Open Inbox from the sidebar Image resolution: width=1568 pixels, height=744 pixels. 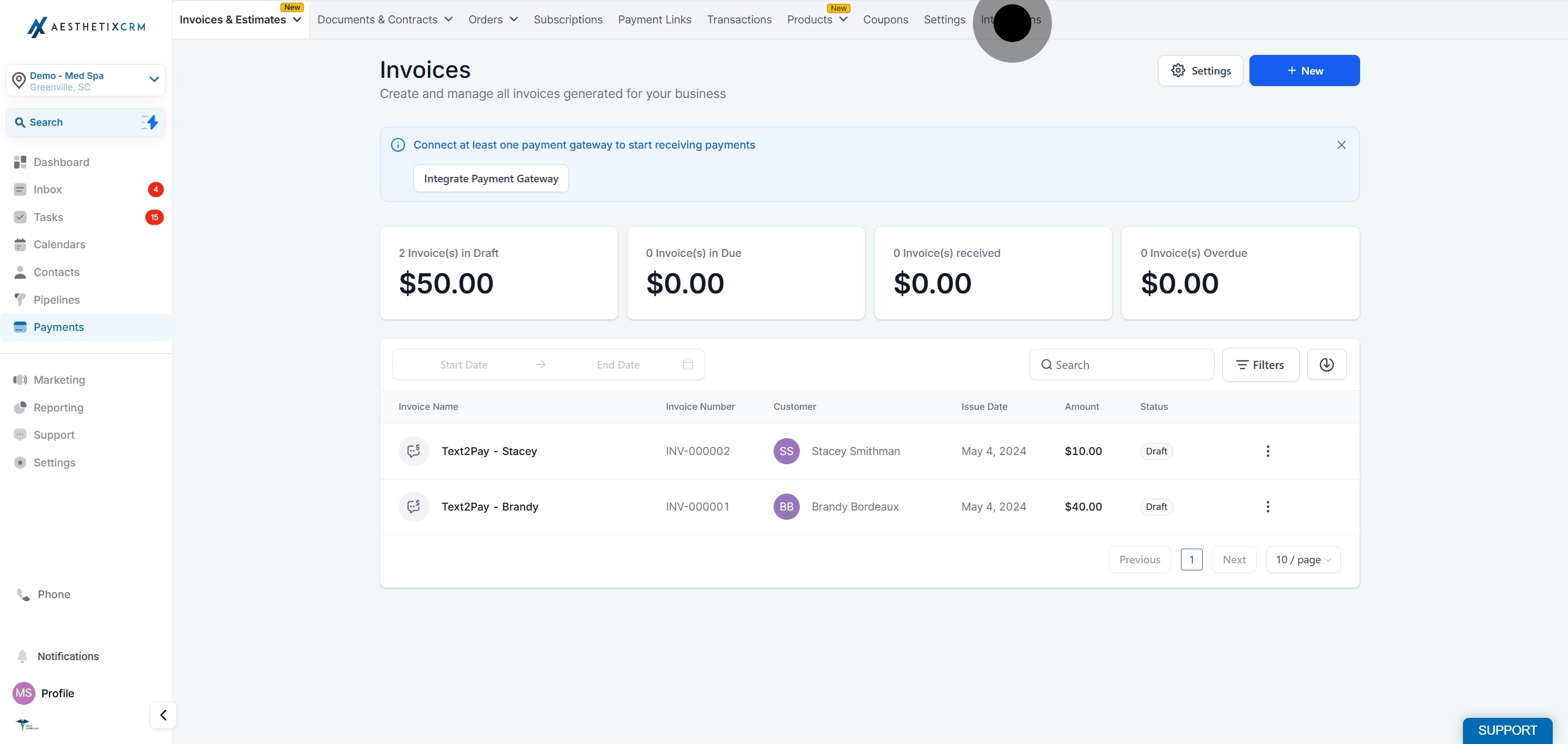[48, 189]
